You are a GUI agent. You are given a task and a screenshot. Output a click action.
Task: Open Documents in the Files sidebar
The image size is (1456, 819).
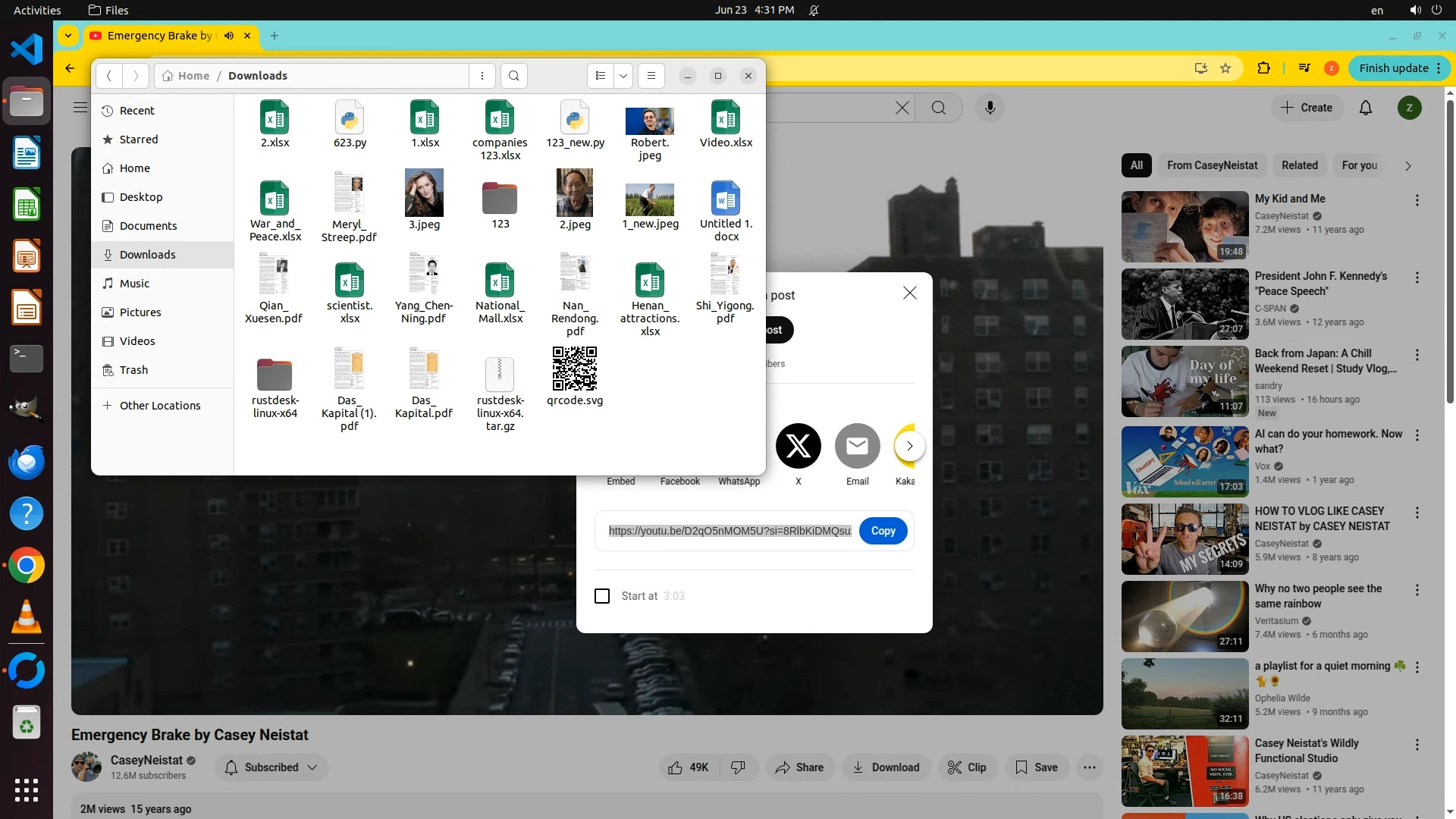click(148, 226)
